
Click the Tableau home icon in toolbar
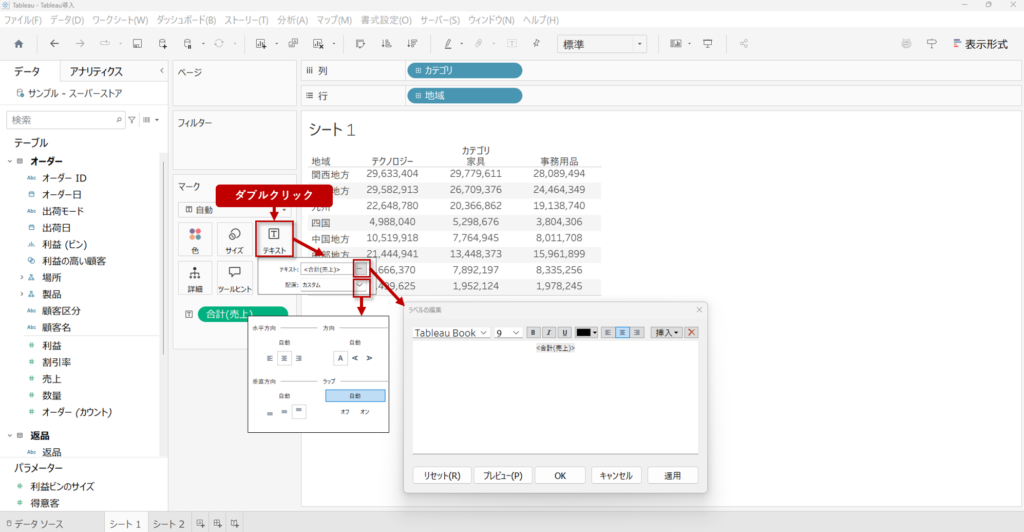[18, 44]
